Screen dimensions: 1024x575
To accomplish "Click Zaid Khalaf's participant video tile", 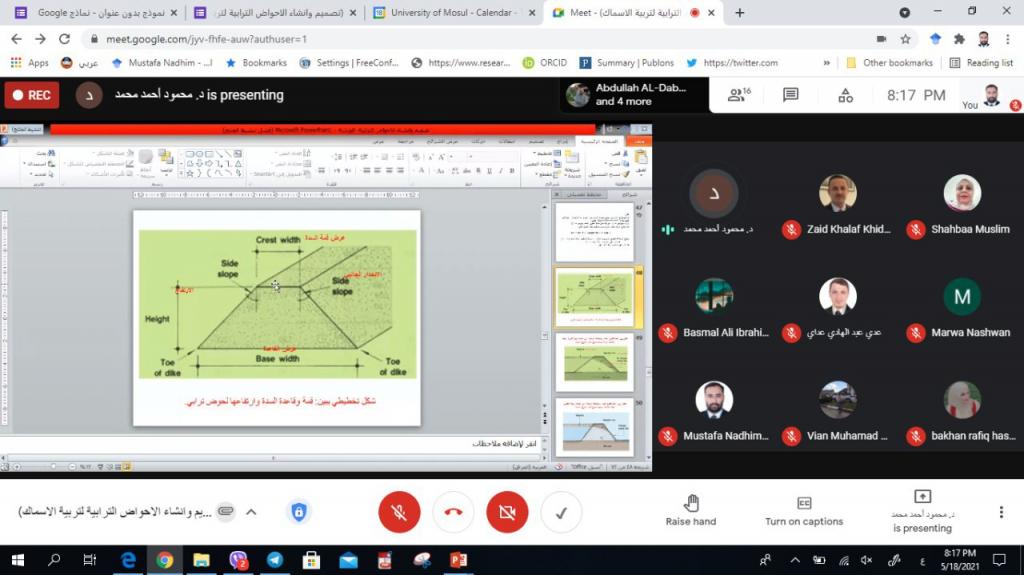I will [838, 207].
